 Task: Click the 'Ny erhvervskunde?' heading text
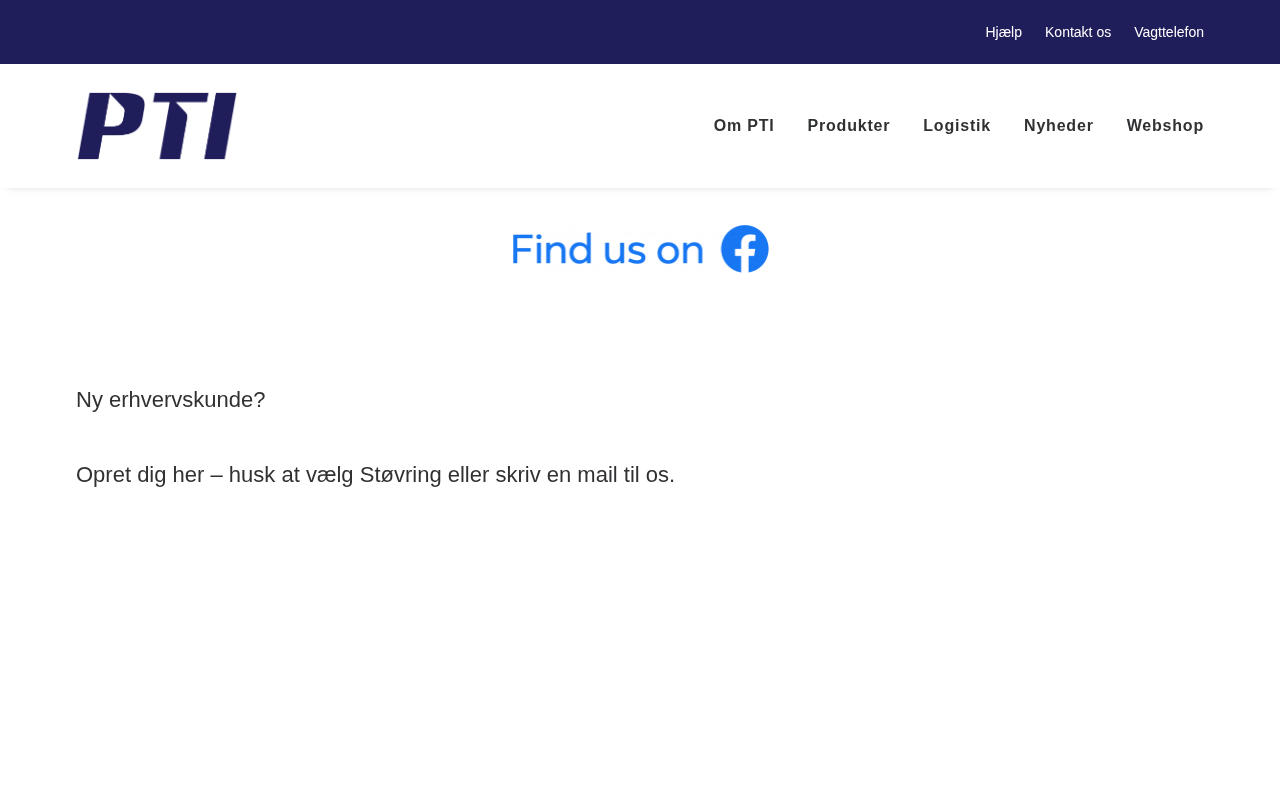pos(171,400)
